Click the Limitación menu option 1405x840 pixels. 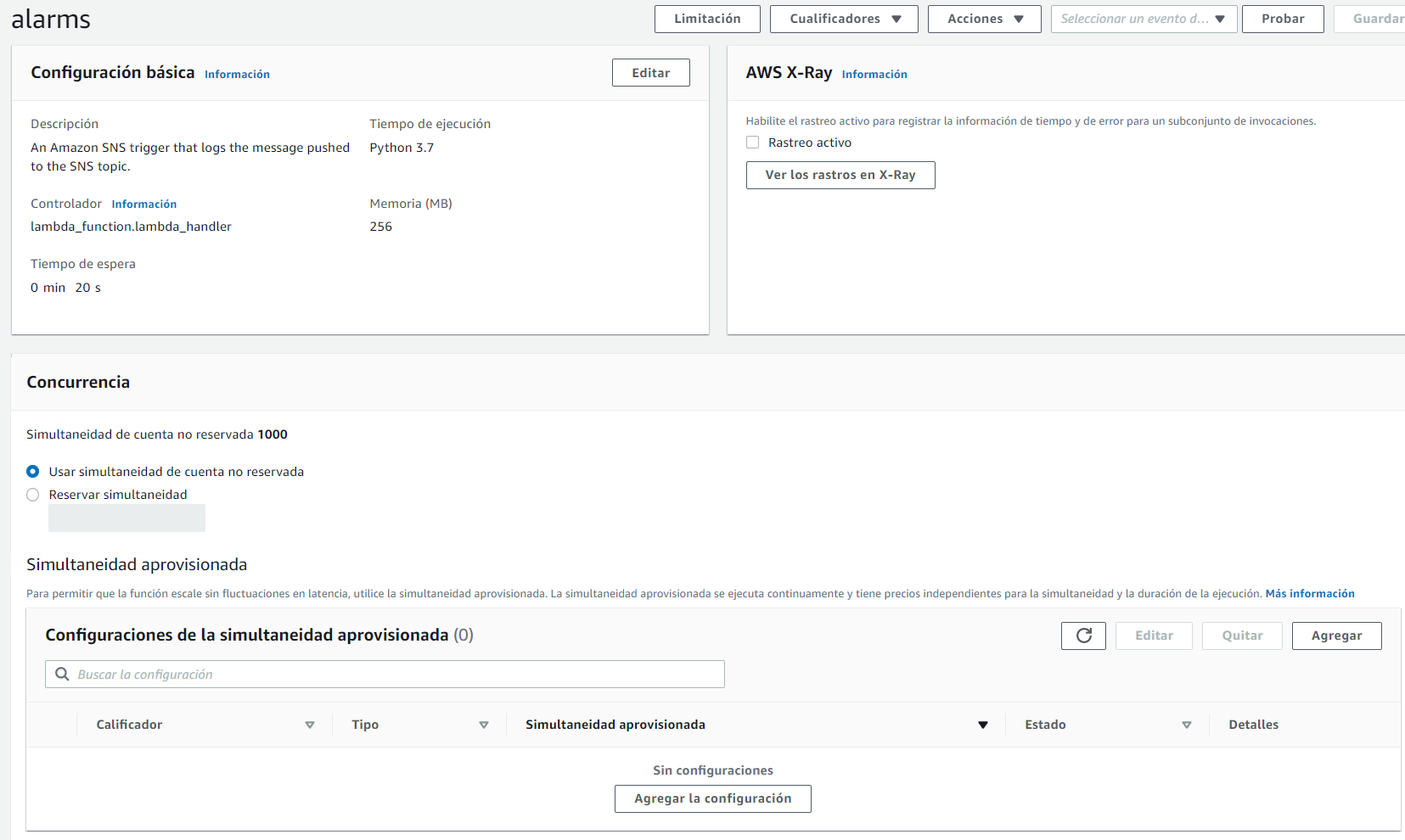pos(706,18)
